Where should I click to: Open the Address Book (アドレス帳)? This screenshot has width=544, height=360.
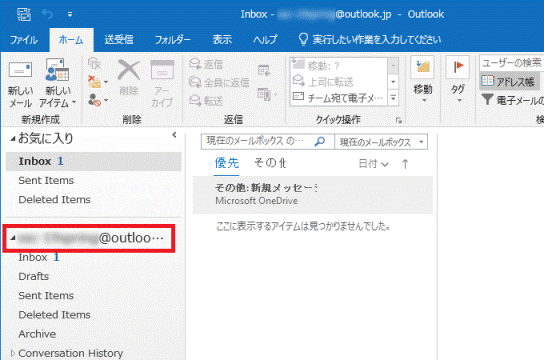tap(509, 82)
